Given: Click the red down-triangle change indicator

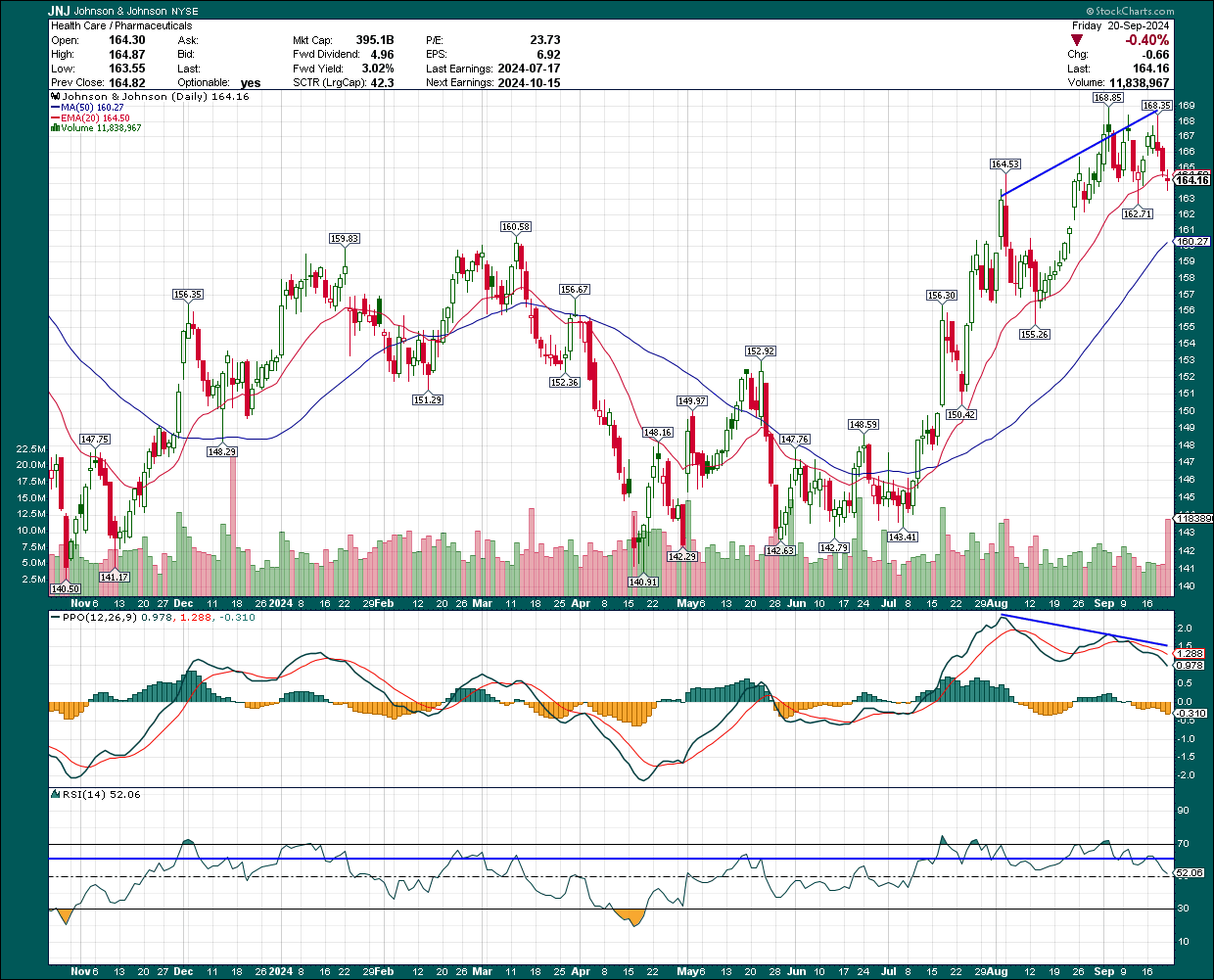Looking at the screenshot, I should [1077, 40].
